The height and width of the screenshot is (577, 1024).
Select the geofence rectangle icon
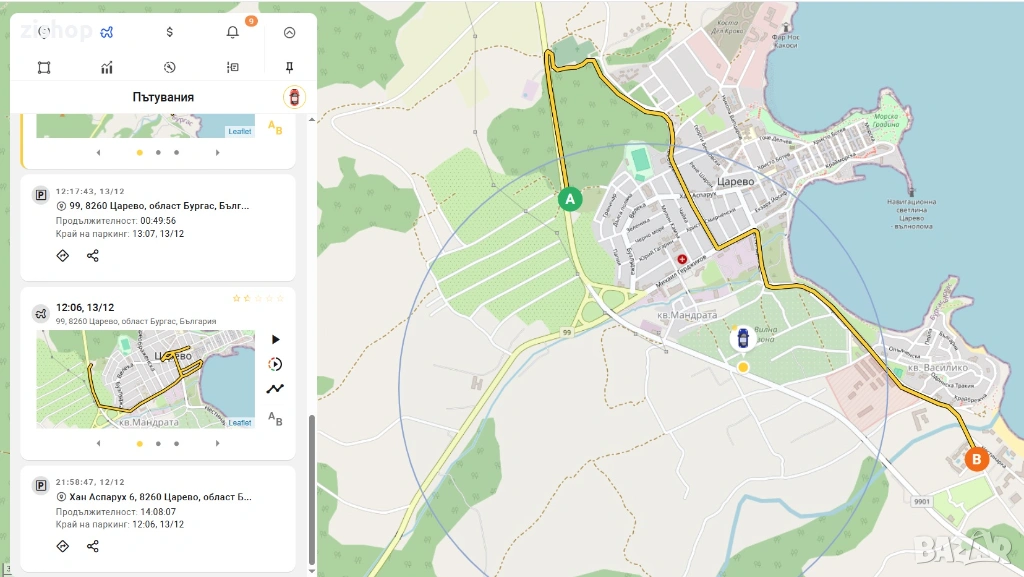[44, 68]
